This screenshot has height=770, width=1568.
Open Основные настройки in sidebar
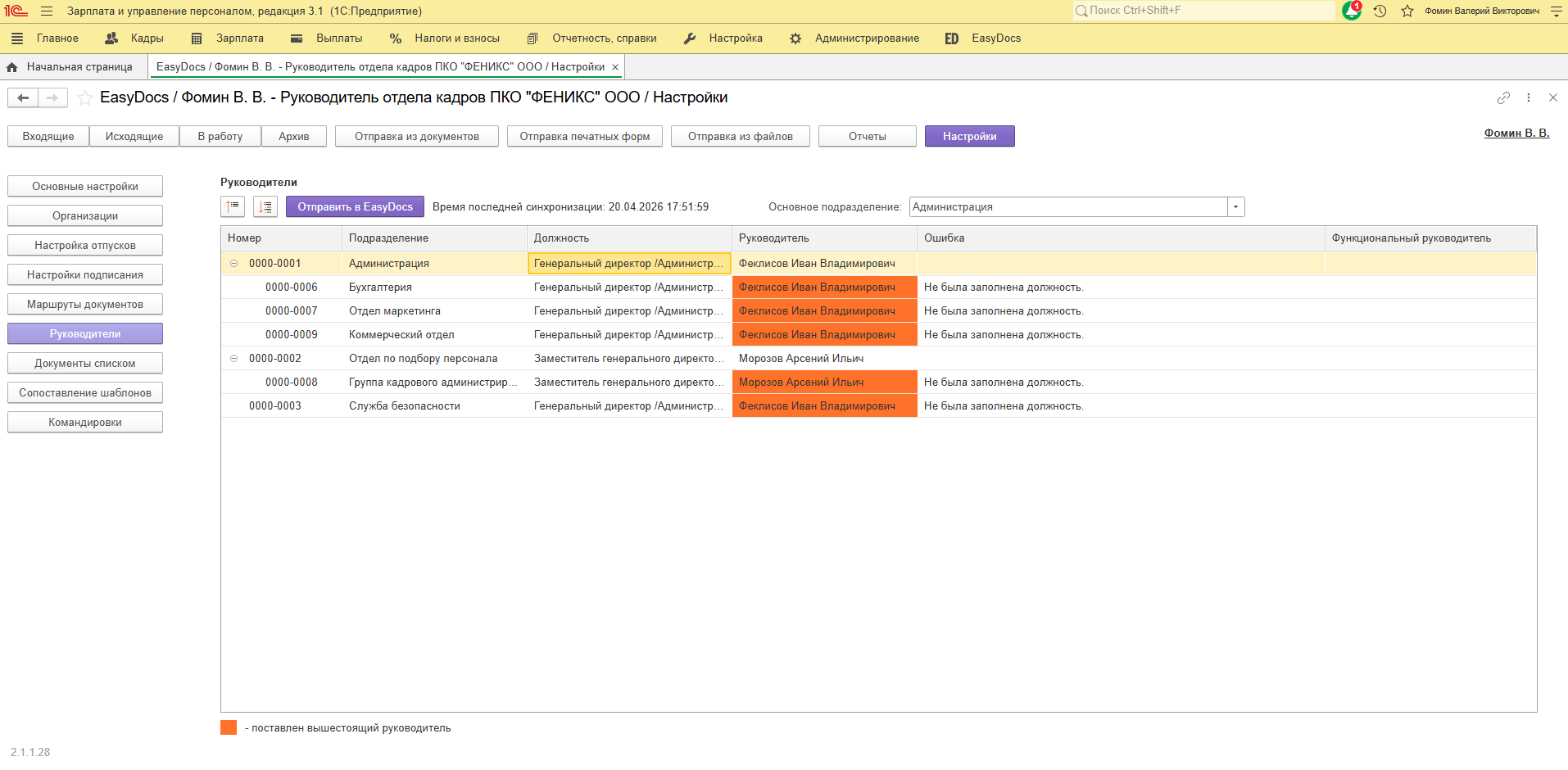(85, 187)
